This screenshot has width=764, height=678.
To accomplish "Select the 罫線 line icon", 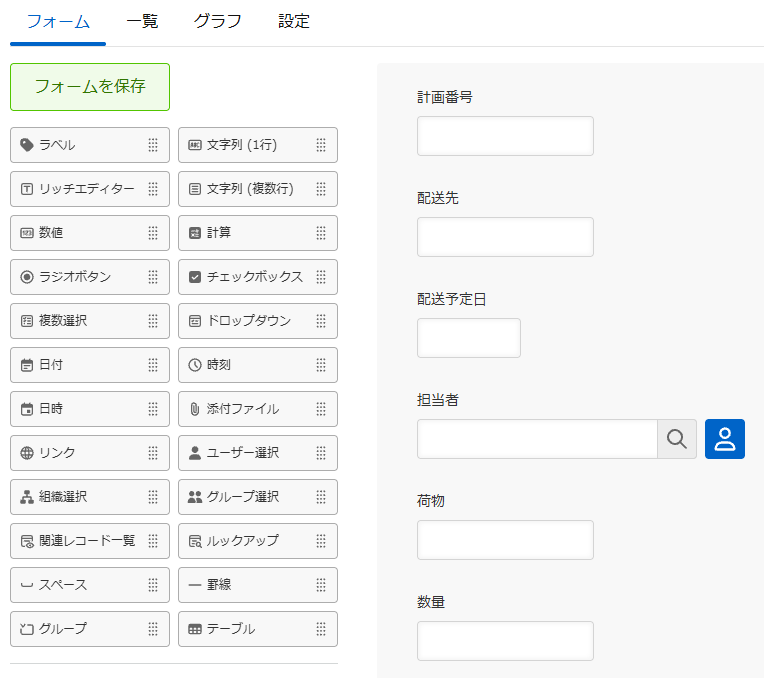I will pyautogui.click(x=195, y=585).
